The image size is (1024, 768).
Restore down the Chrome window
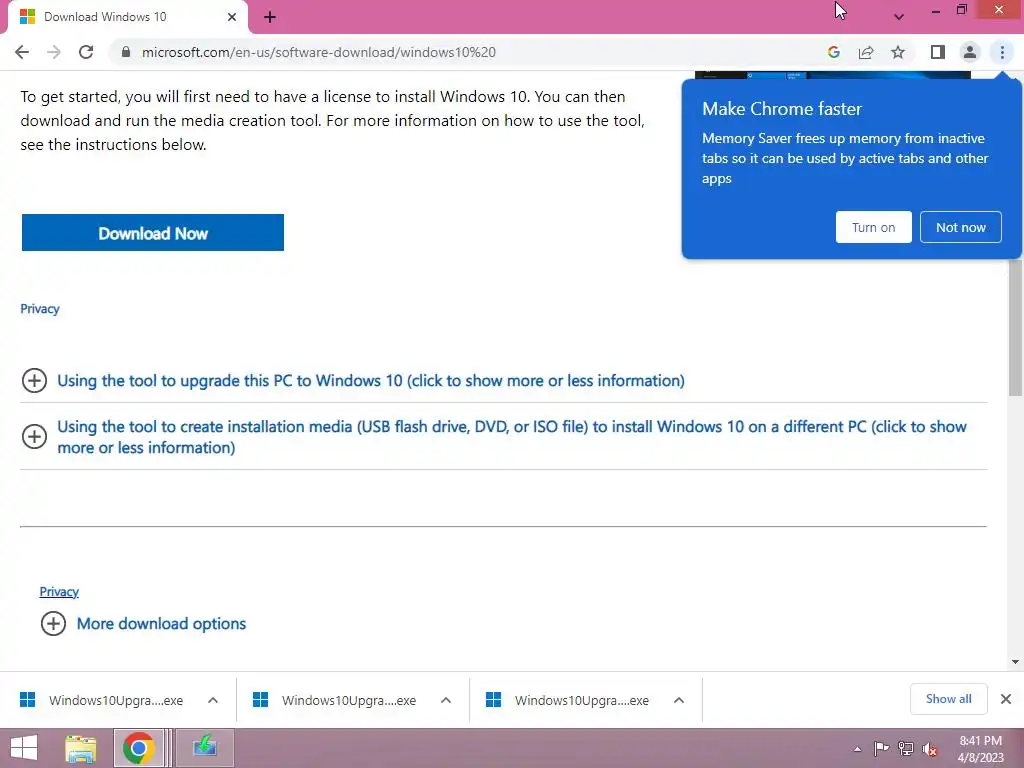coord(961,10)
